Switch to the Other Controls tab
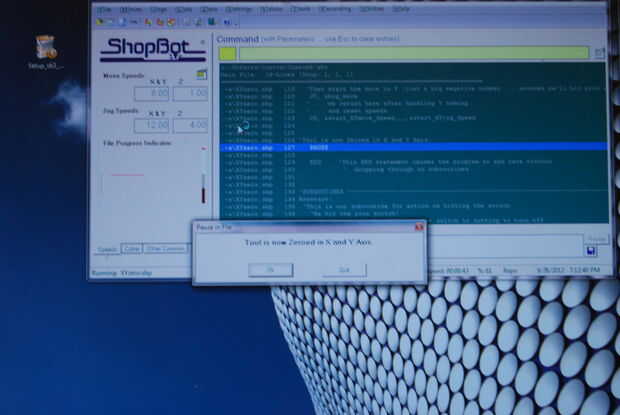620x415 pixels. coord(166,249)
